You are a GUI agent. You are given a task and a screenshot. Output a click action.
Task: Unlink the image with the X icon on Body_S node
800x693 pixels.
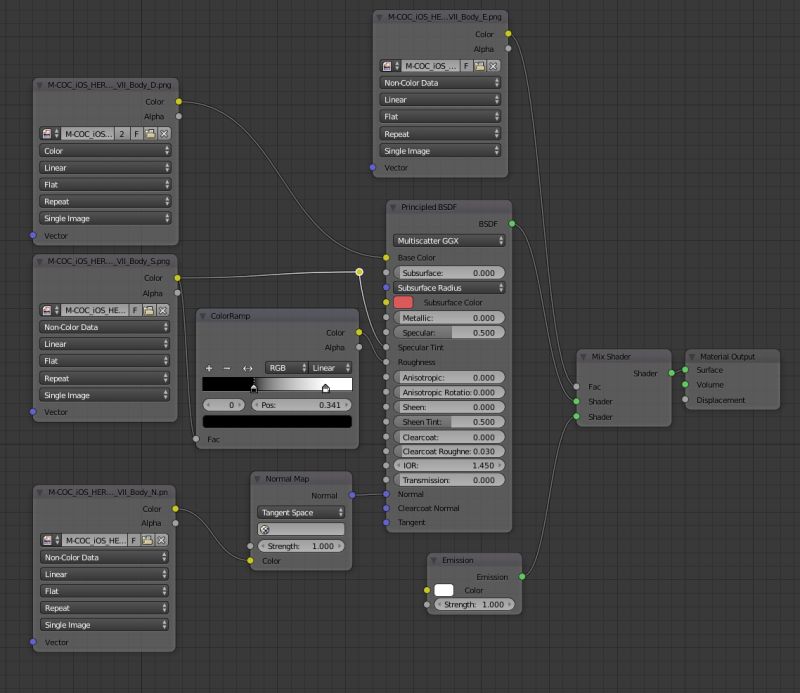(163, 310)
